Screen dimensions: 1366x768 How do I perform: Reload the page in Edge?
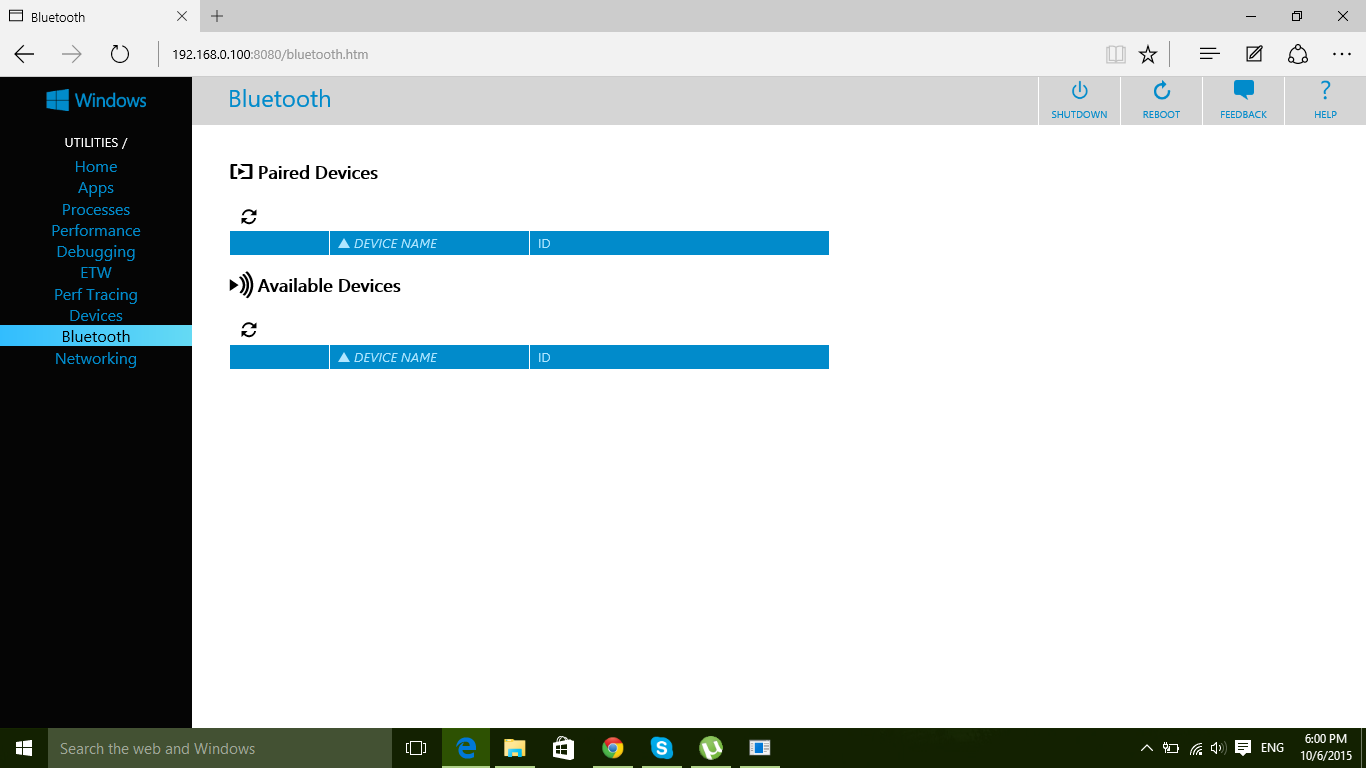click(x=120, y=54)
